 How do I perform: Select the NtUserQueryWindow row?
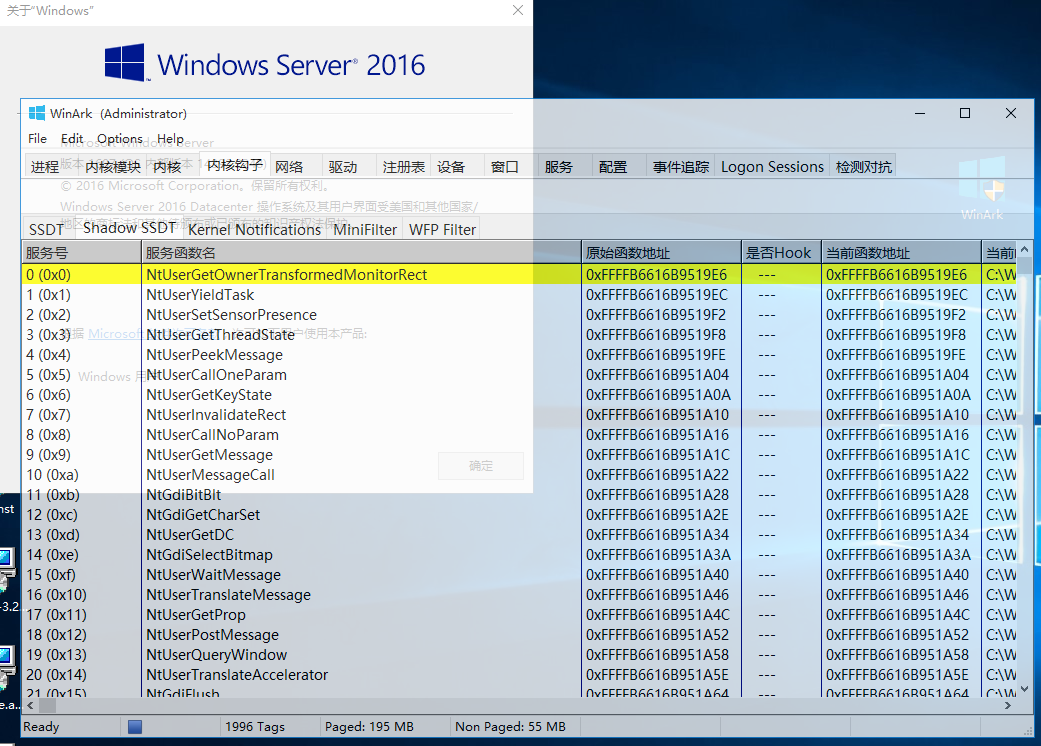click(519, 654)
